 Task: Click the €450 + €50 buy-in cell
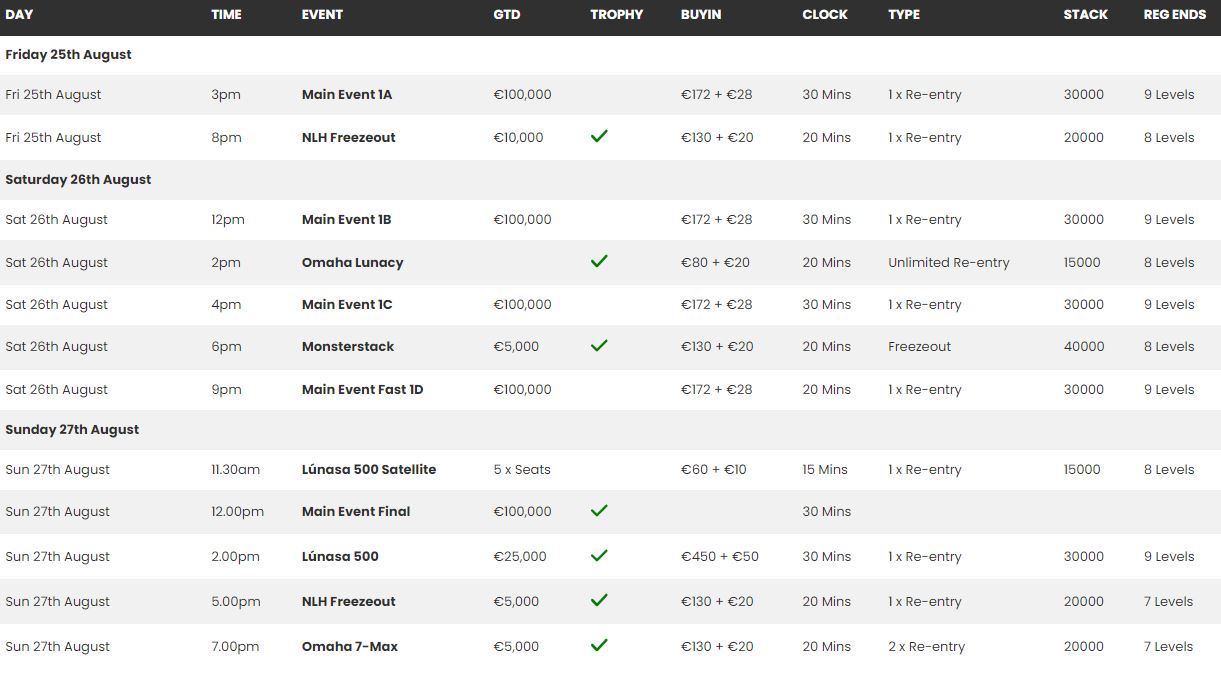(x=720, y=557)
